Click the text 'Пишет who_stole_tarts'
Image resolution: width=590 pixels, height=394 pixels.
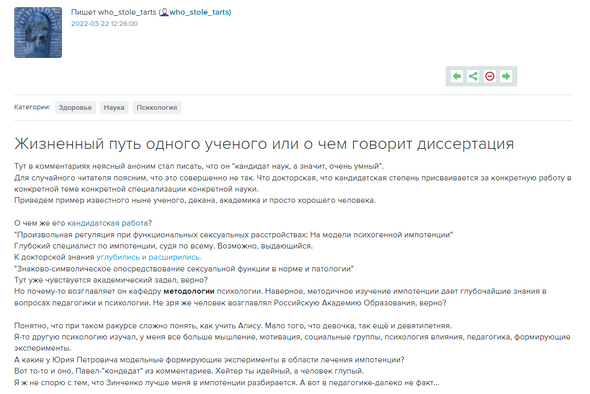114,12
